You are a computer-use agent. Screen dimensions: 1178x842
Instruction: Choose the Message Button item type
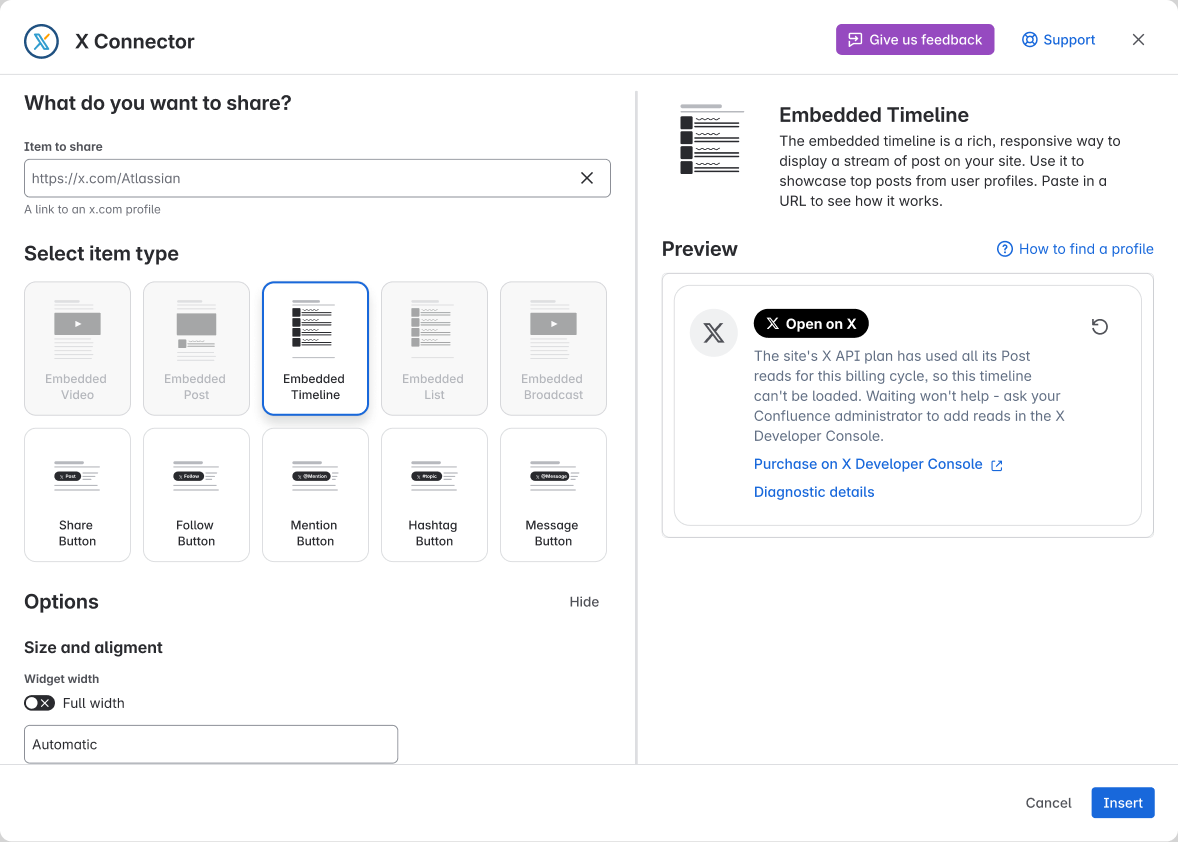pos(553,495)
